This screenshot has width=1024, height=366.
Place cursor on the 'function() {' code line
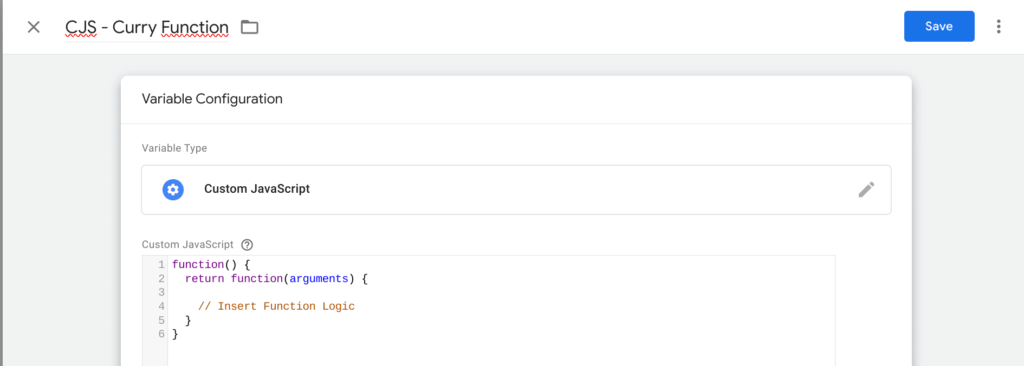point(211,265)
